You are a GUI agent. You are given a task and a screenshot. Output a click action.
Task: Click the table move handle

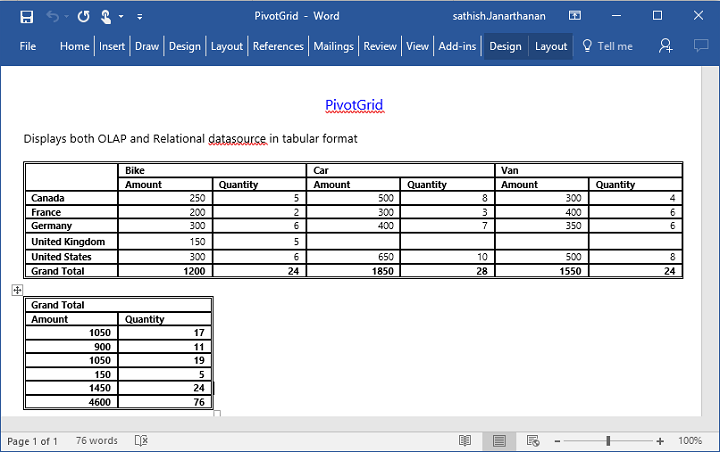(17, 290)
